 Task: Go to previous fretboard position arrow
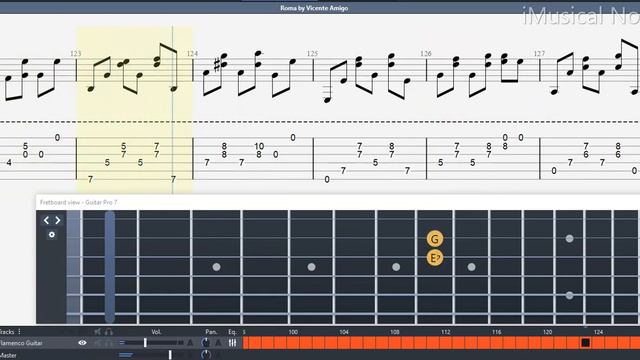[46, 220]
